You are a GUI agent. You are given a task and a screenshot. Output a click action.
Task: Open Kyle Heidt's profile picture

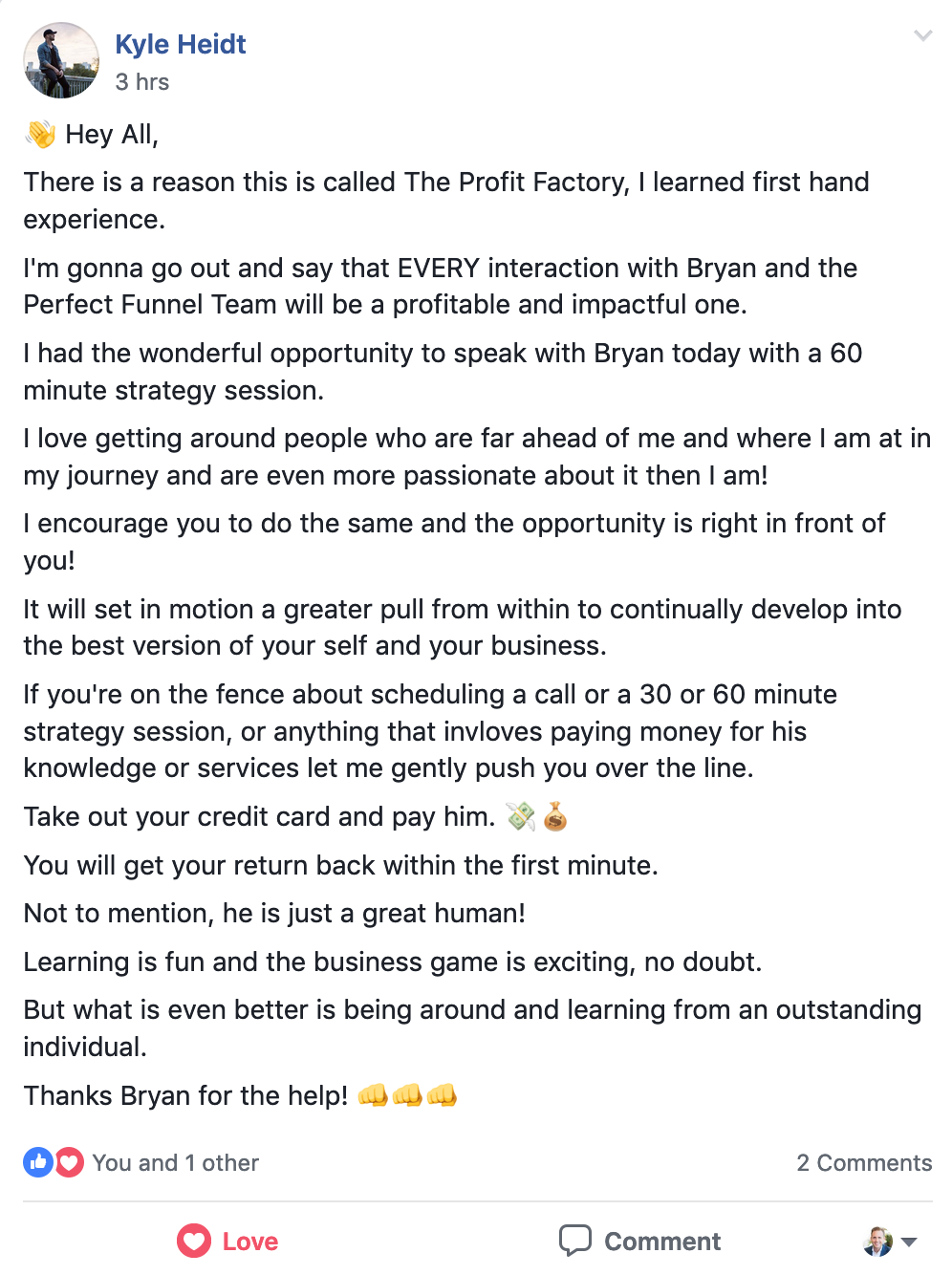click(61, 60)
